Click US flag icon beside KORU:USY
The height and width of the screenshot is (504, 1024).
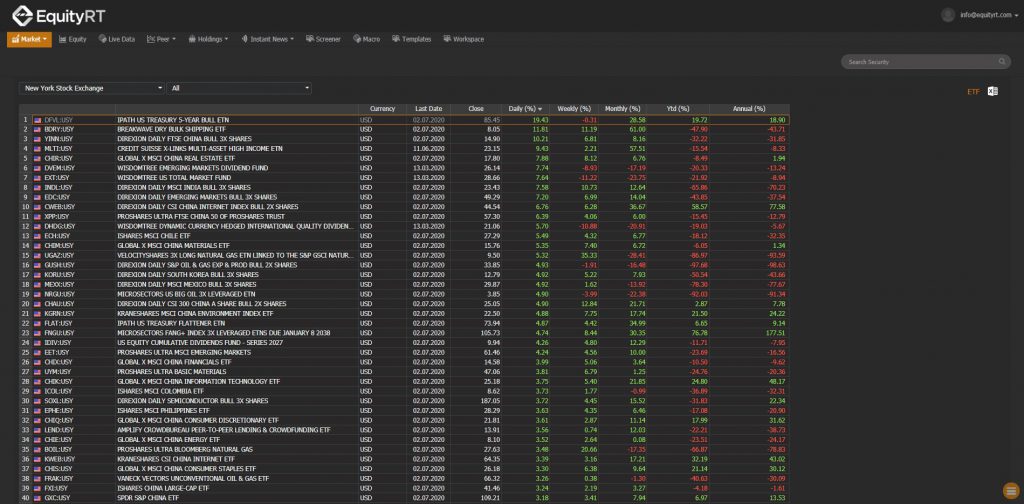coord(37,275)
